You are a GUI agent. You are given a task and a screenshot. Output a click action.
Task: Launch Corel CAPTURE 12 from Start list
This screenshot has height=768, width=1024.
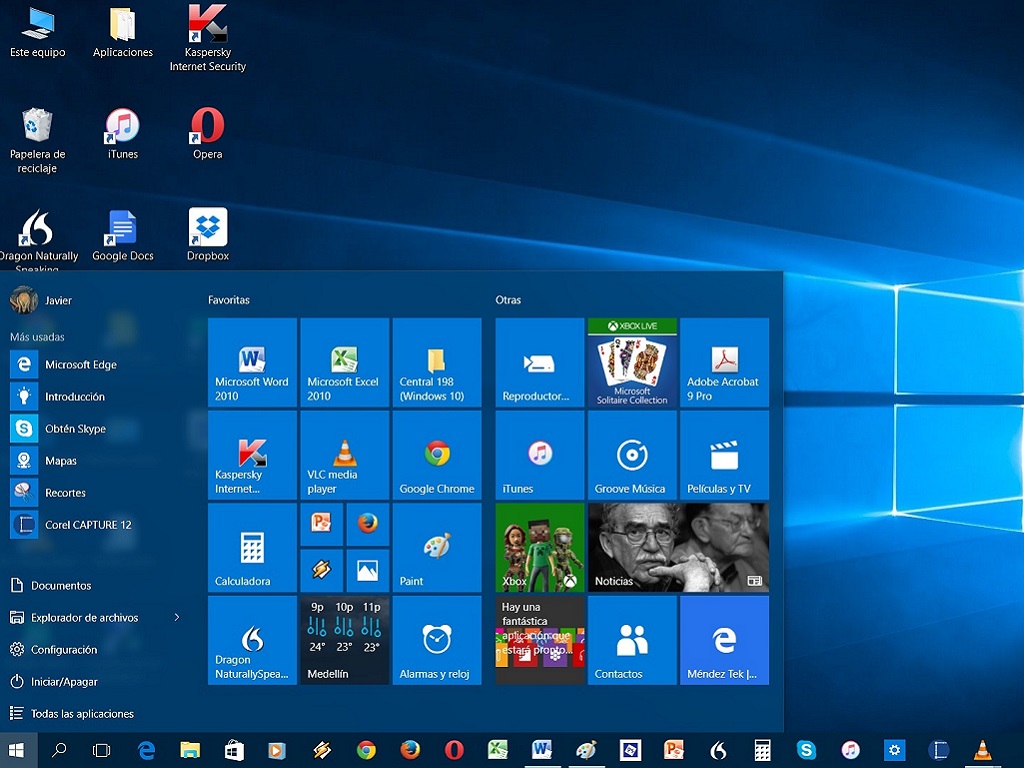click(x=71, y=524)
